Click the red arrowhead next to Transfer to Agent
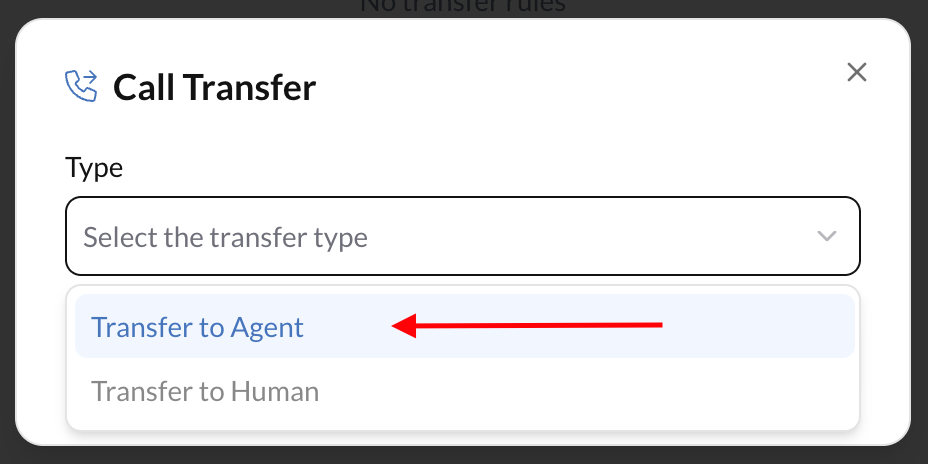Image resolution: width=928 pixels, height=464 pixels. tap(402, 326)
